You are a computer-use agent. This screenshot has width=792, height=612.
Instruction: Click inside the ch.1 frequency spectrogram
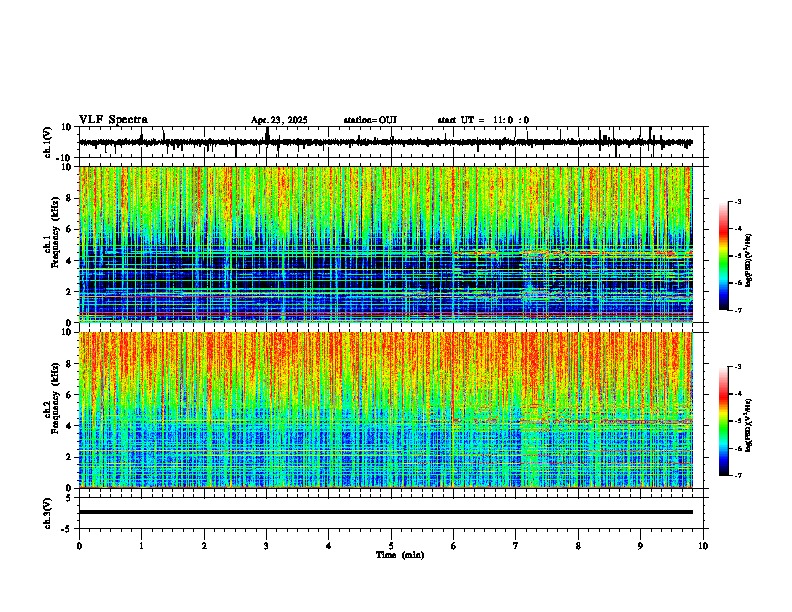[x=385, y=244]
